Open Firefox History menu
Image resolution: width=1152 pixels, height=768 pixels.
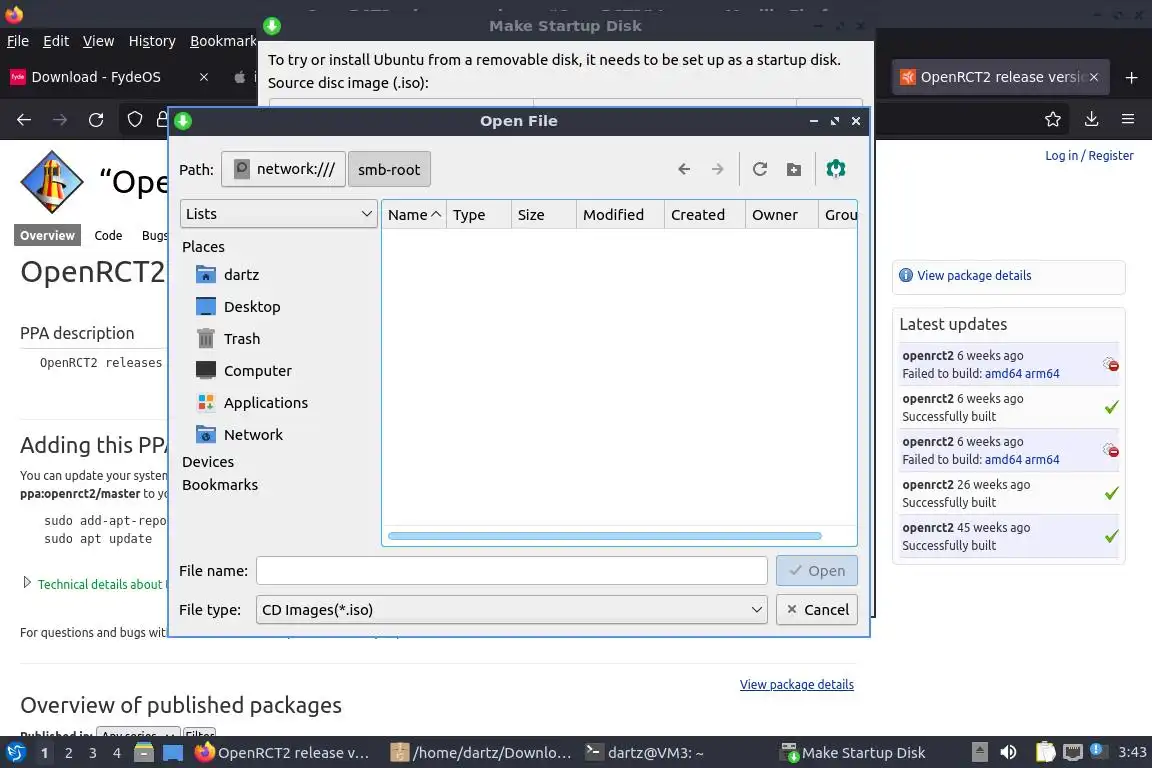(152, 41)
